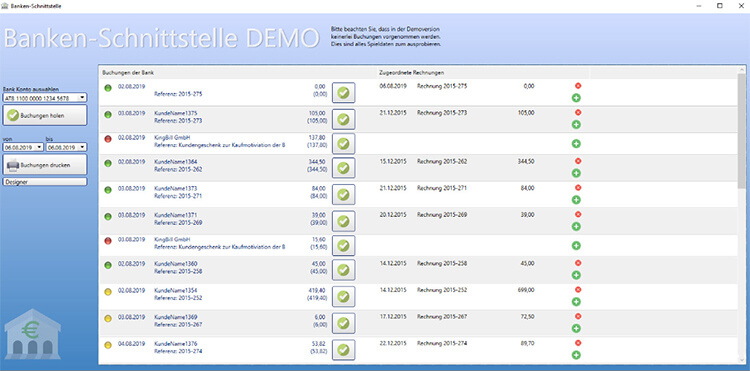Add invoice to Rechnung 2015-258 row
Viewport: 750px width, 371px height.
(x=576, y=275)
